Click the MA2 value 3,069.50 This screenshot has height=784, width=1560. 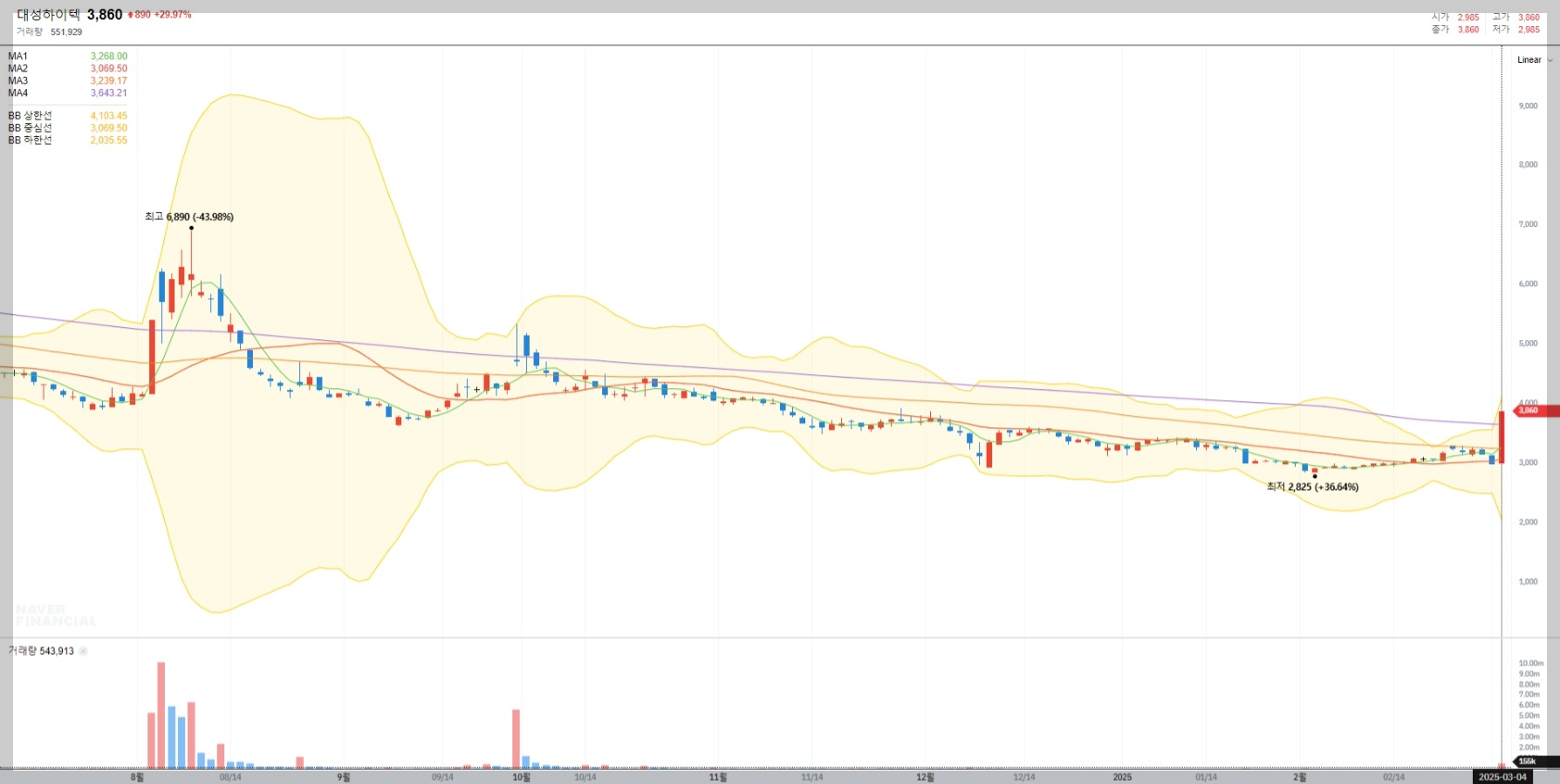(109, 69)
